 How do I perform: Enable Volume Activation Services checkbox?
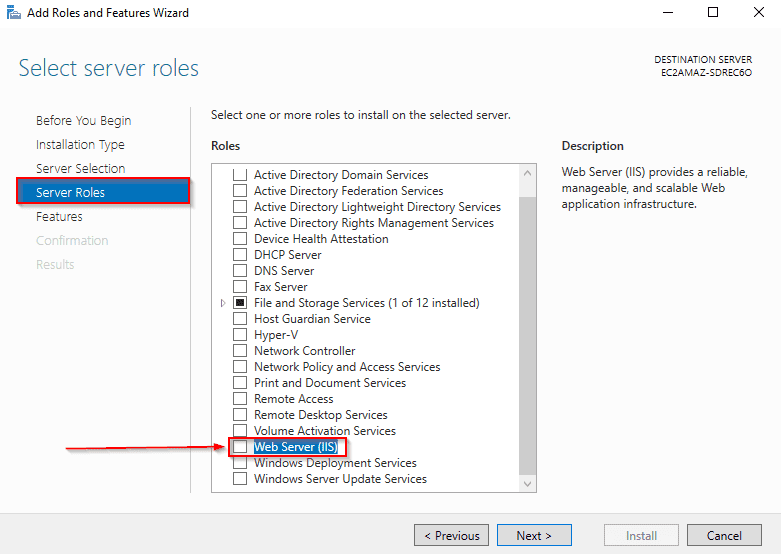240,430
